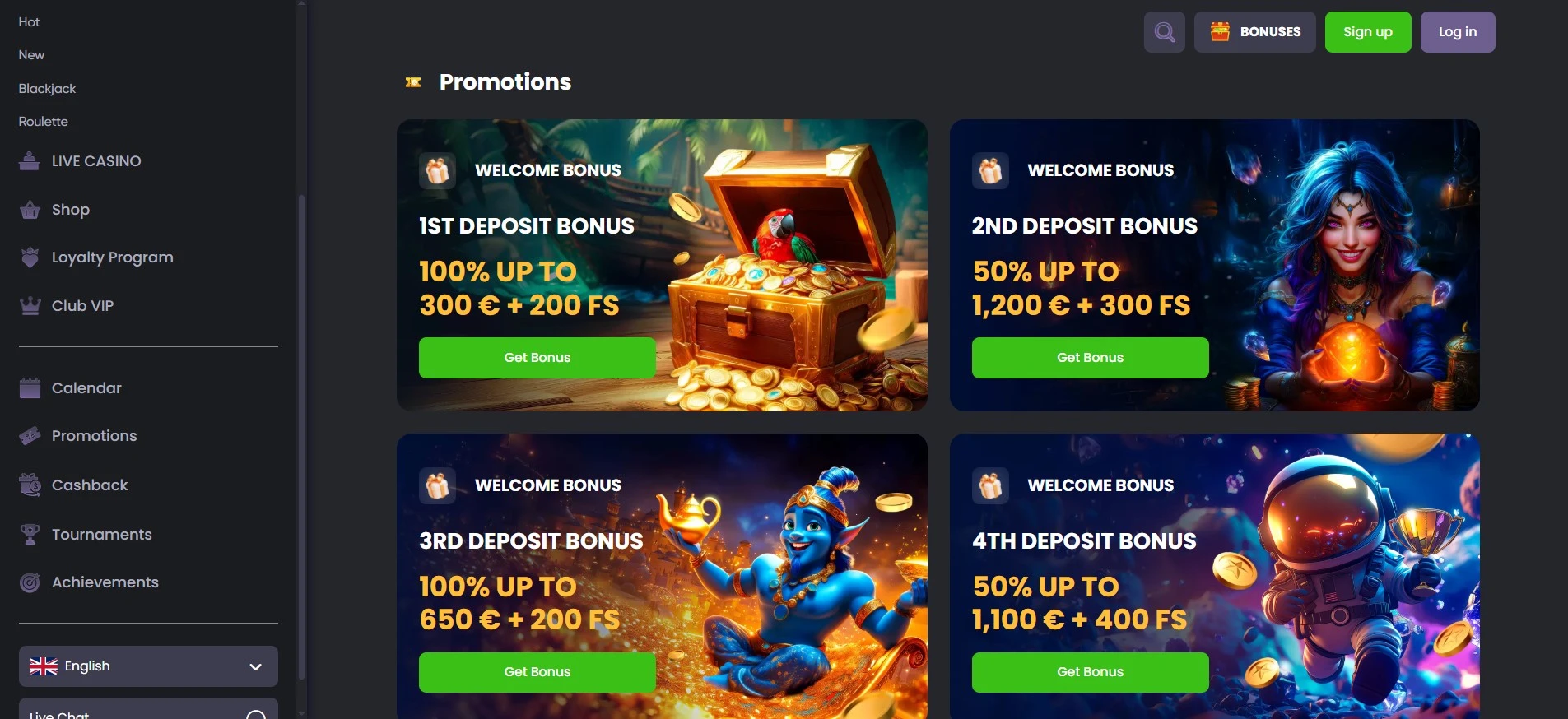Click the Log in button

point(1458,32)
